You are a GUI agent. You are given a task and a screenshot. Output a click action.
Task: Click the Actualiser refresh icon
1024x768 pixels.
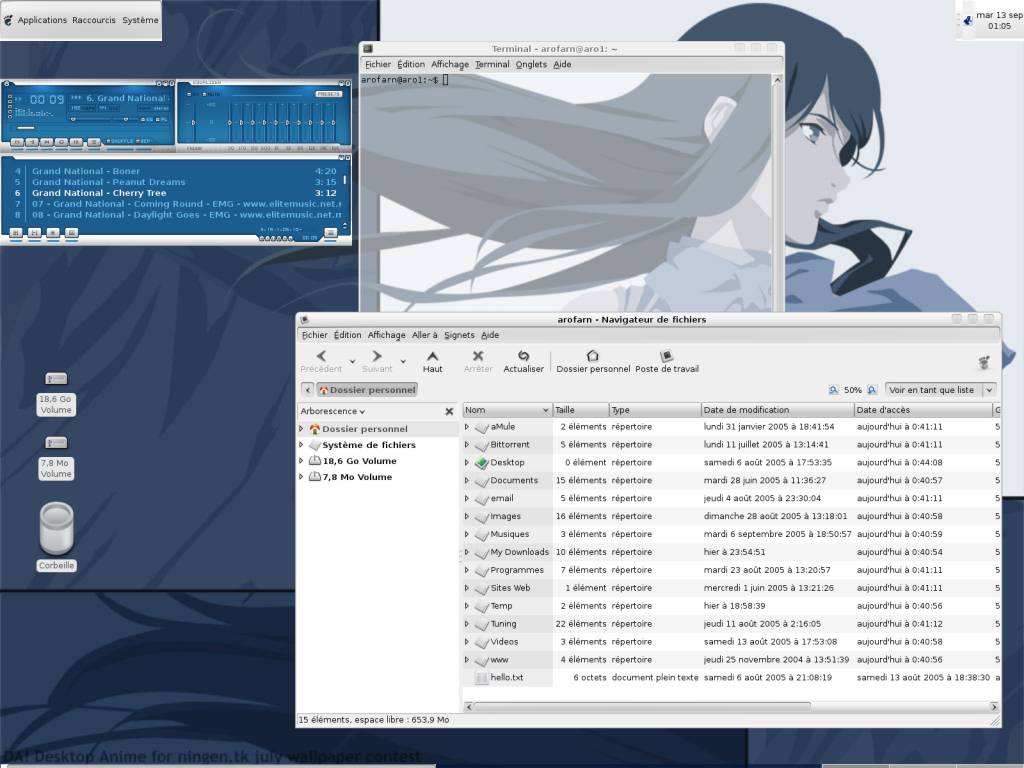pyautogui.click(x=523, y=357)
